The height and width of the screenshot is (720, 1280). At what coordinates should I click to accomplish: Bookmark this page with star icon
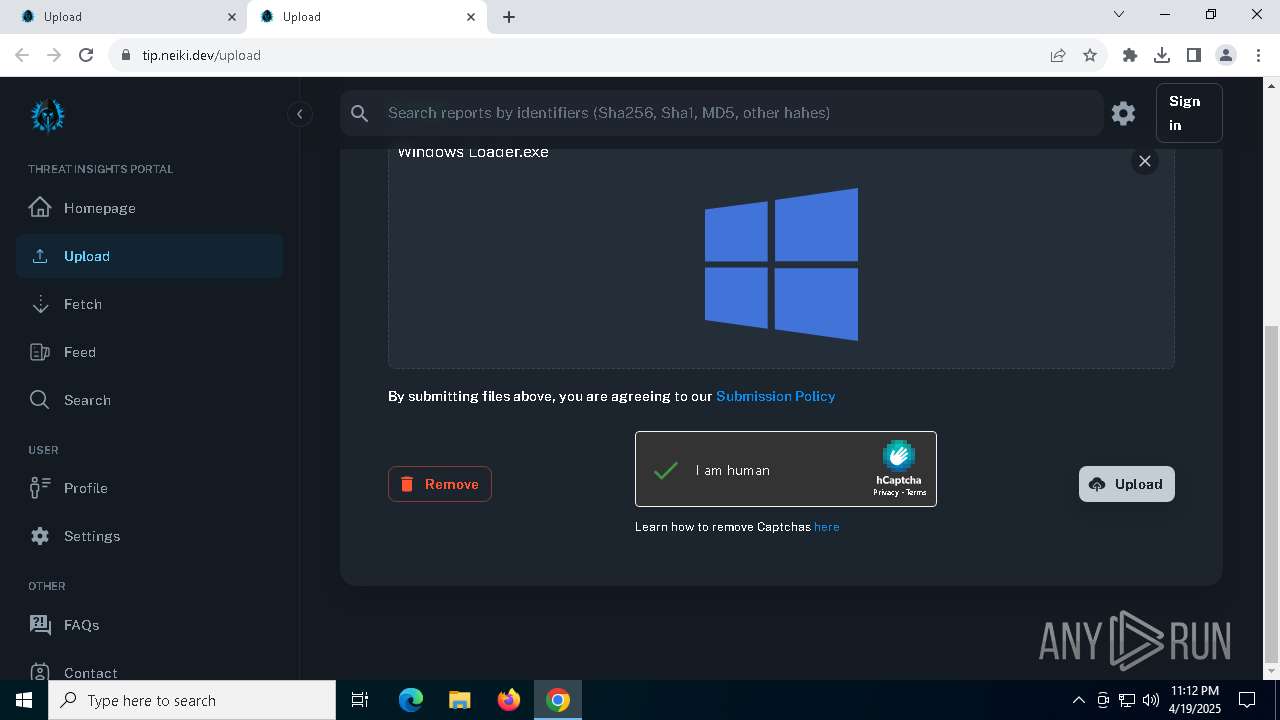pyautogui.click(x=1090, y=55)
